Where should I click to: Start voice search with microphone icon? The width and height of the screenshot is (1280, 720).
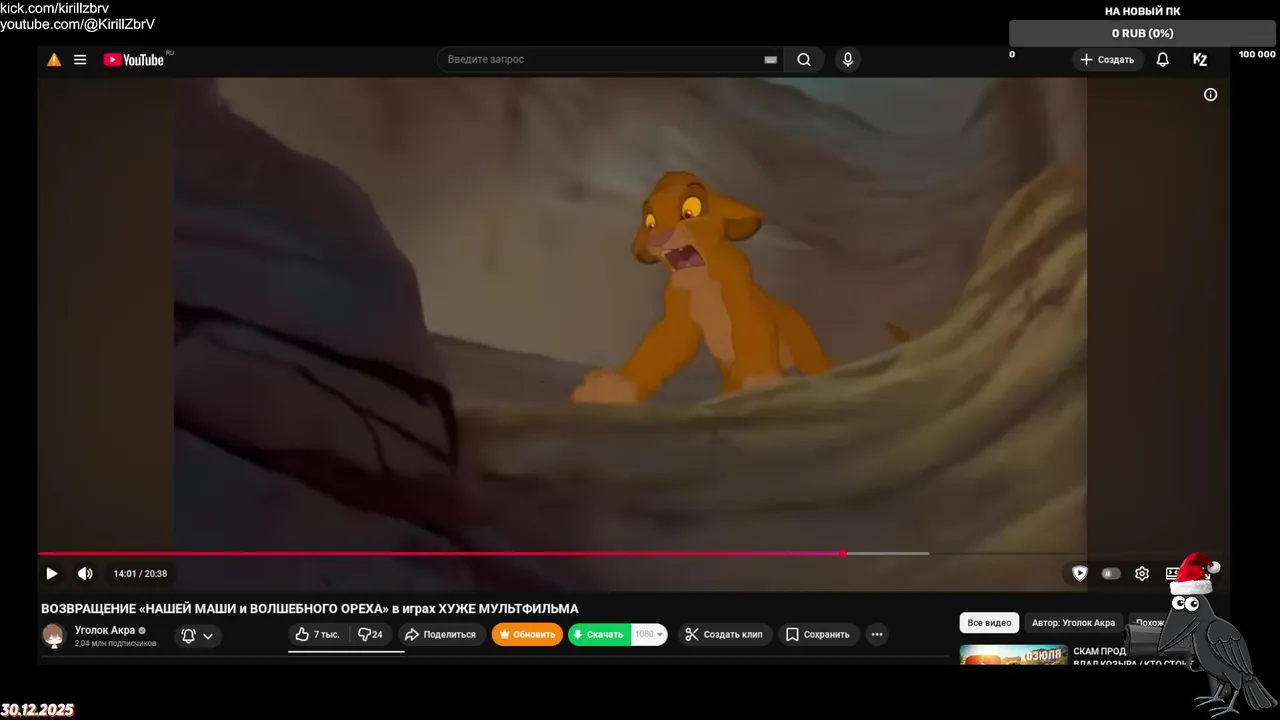[x=848, y=60]
